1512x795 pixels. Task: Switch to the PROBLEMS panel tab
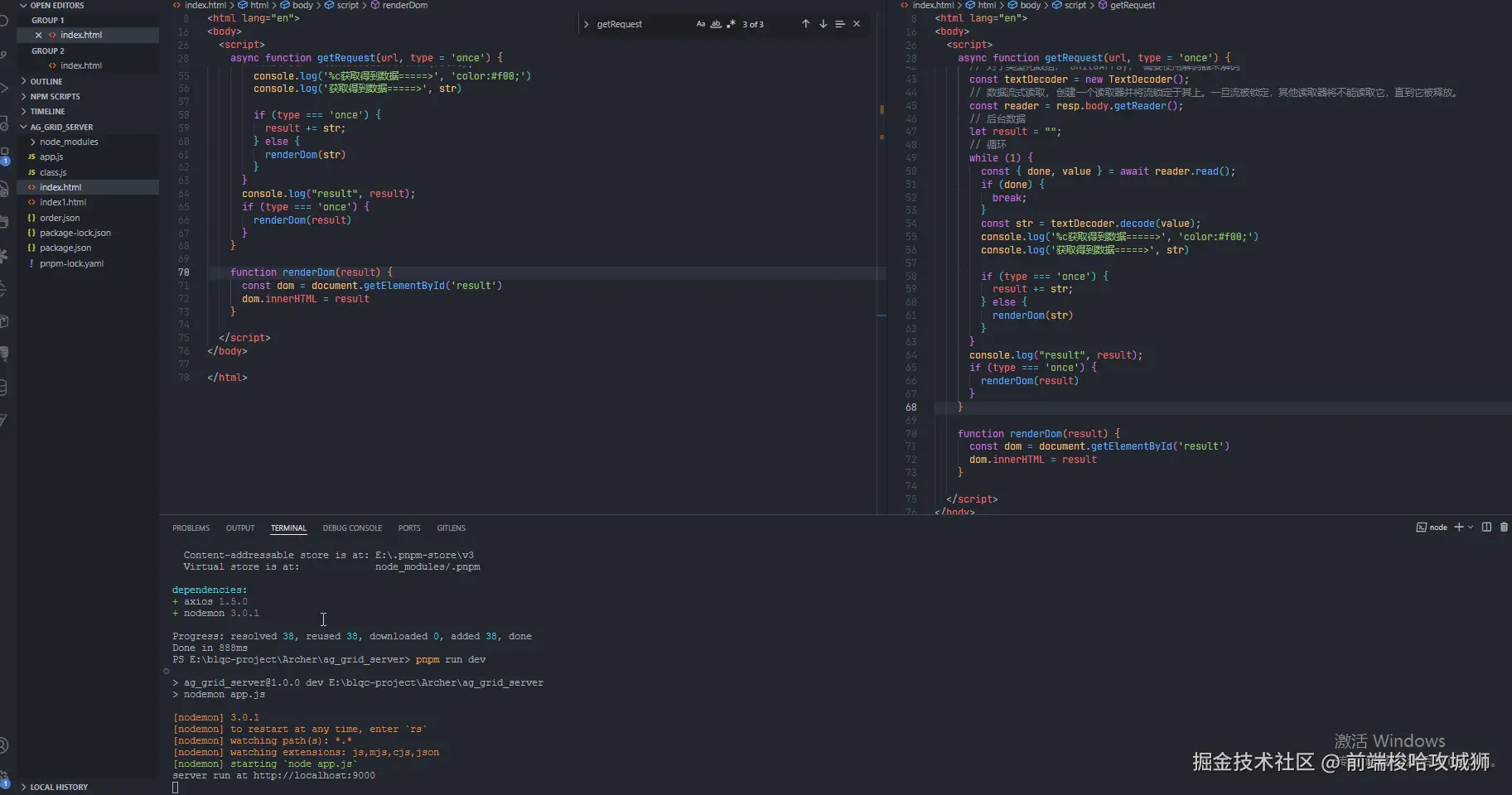click(191, 528)
